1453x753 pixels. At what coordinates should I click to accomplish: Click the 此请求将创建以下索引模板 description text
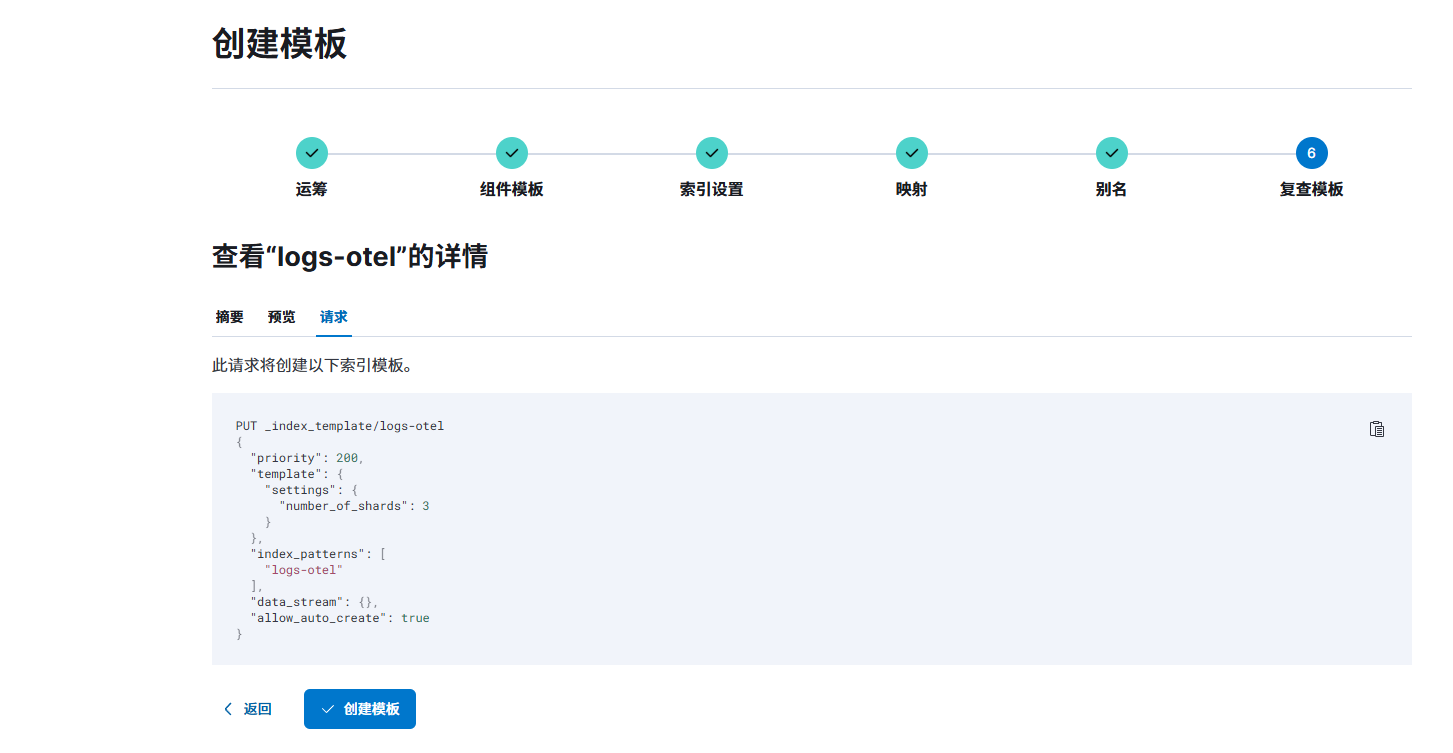[x=313, y=366]
